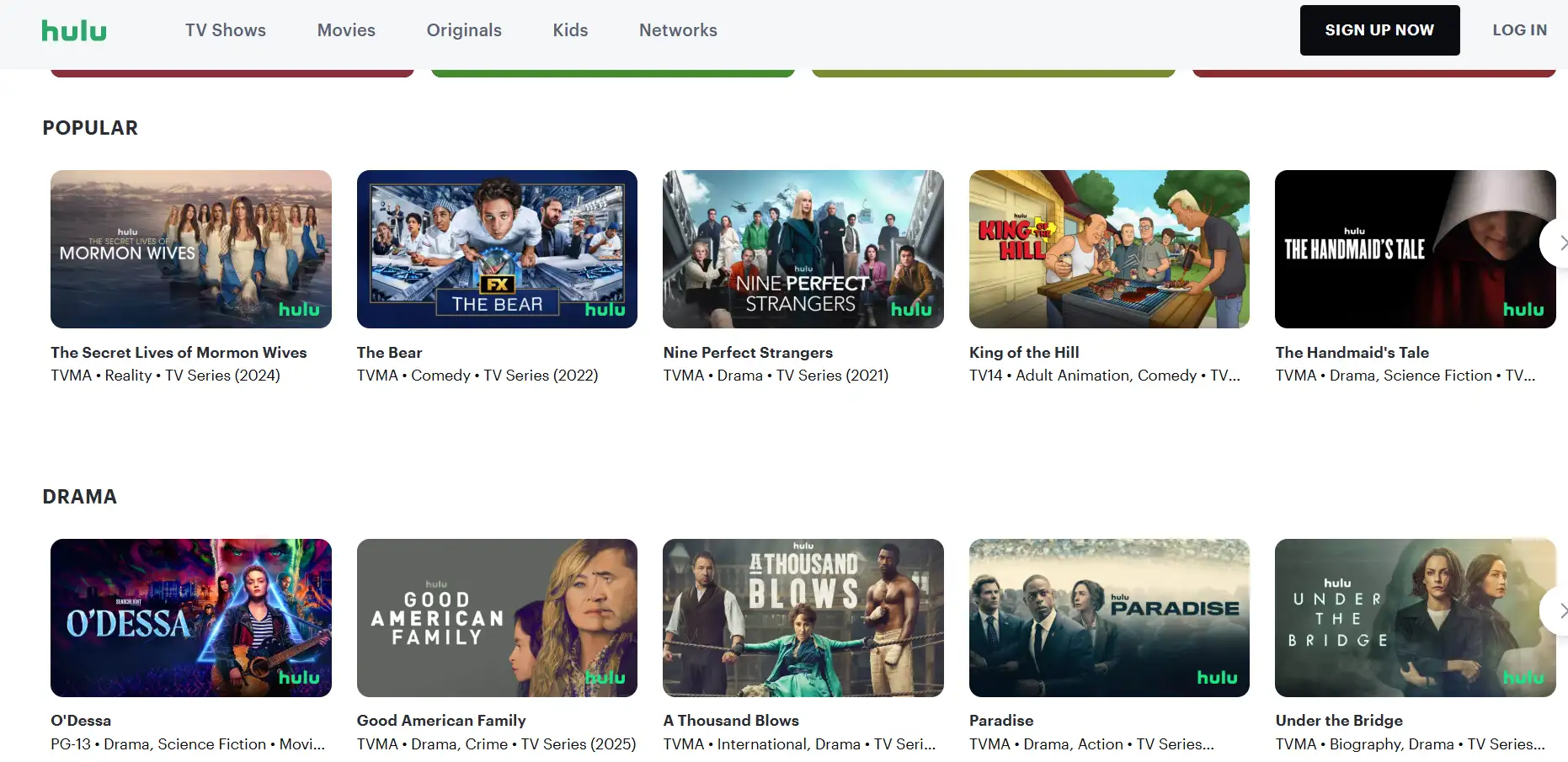Click The Bear title link
This screenshot has height=762, width=1568.
pos(389,353)
